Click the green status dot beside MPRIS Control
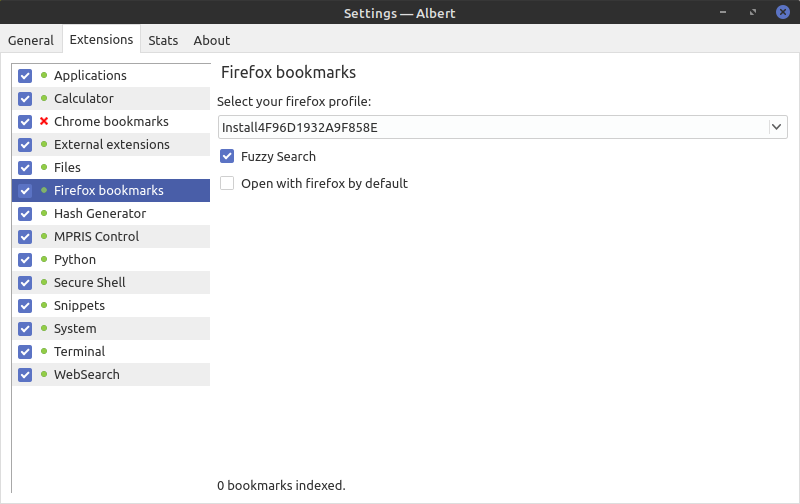The width and height of the screenshot is (800, 504). tap(44, 236)
